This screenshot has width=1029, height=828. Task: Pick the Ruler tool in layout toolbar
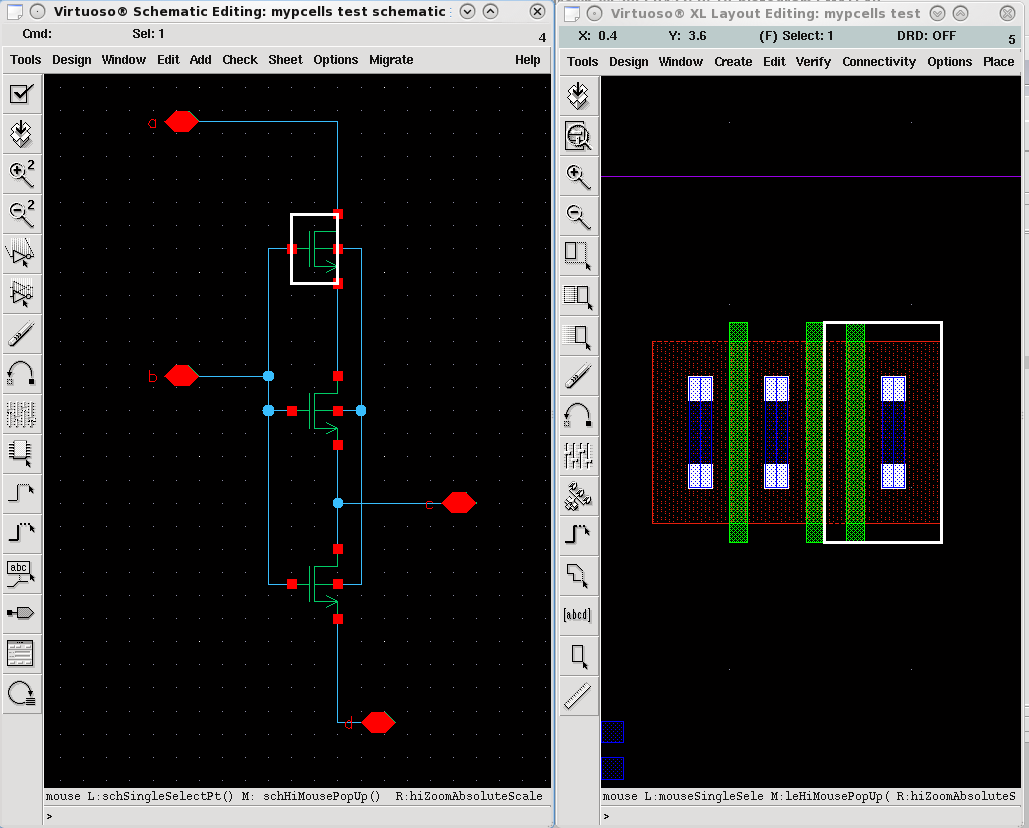[578, 695]
